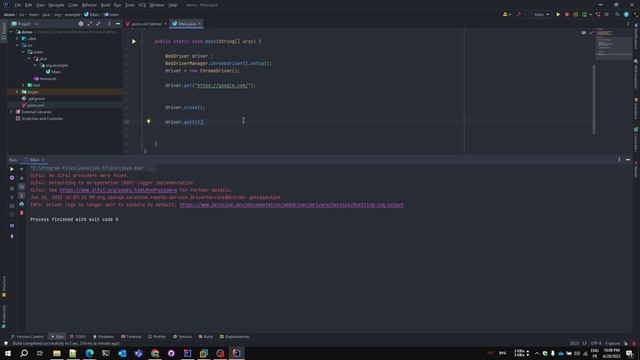The height and width of the screenshot is (360, 640).
Task: Expand the .idea folder node
Action: (17, 38)
